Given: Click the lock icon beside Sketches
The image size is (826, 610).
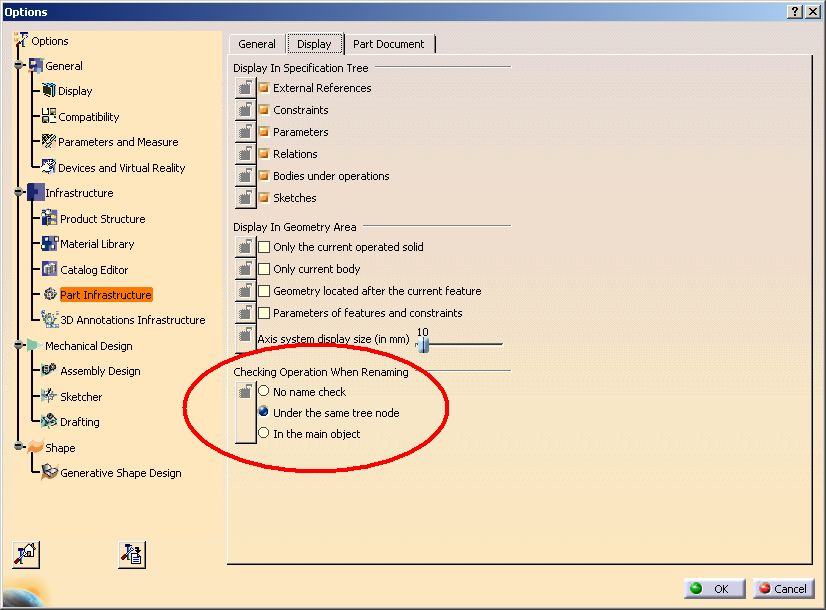Looking at the screenshot, I should [x=245, y=198].
